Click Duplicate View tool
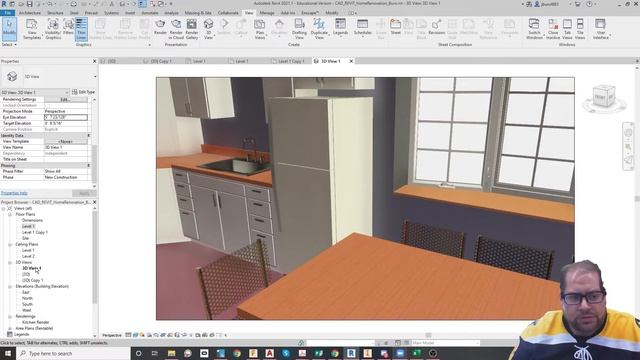The image size is (640, 360). pyautogui.click(x=319, y=29)
